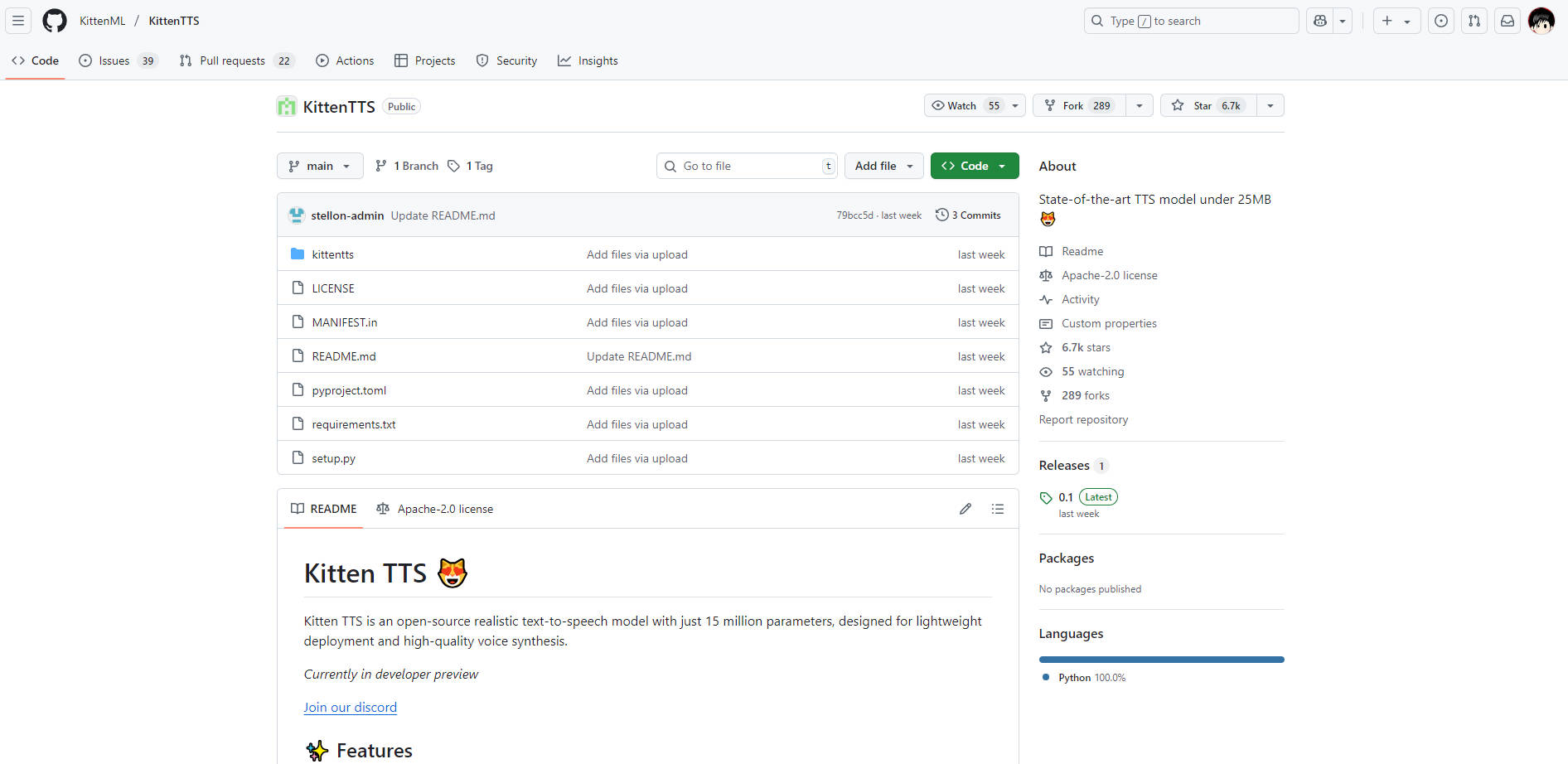Show README outline list icon
The height and width of the screenshot is (764, 1568).
[x=998, y=509]
